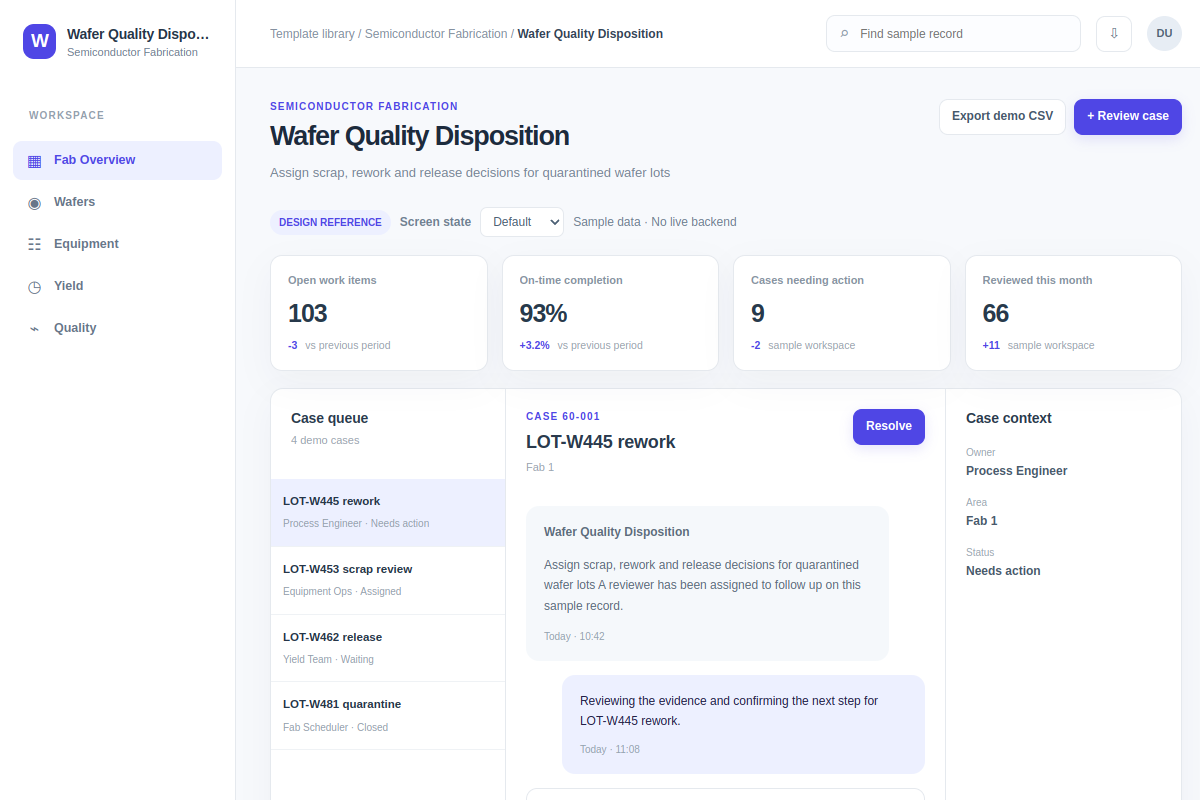Viewport: 1200px width, 800px height.
Task: Open Fab Overview in sidebar
Action: pos(117,160)
